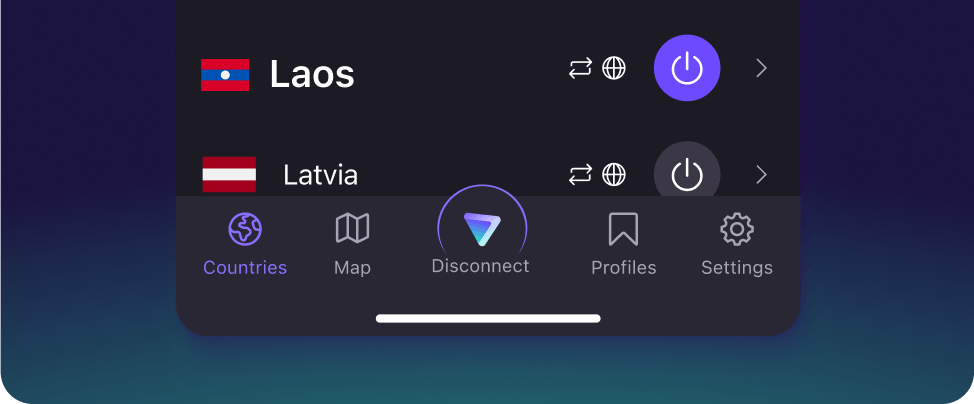Click the Laos P2P arrows icon
The width and height of the screenshot is (974, 404).
tap(580, 68)
